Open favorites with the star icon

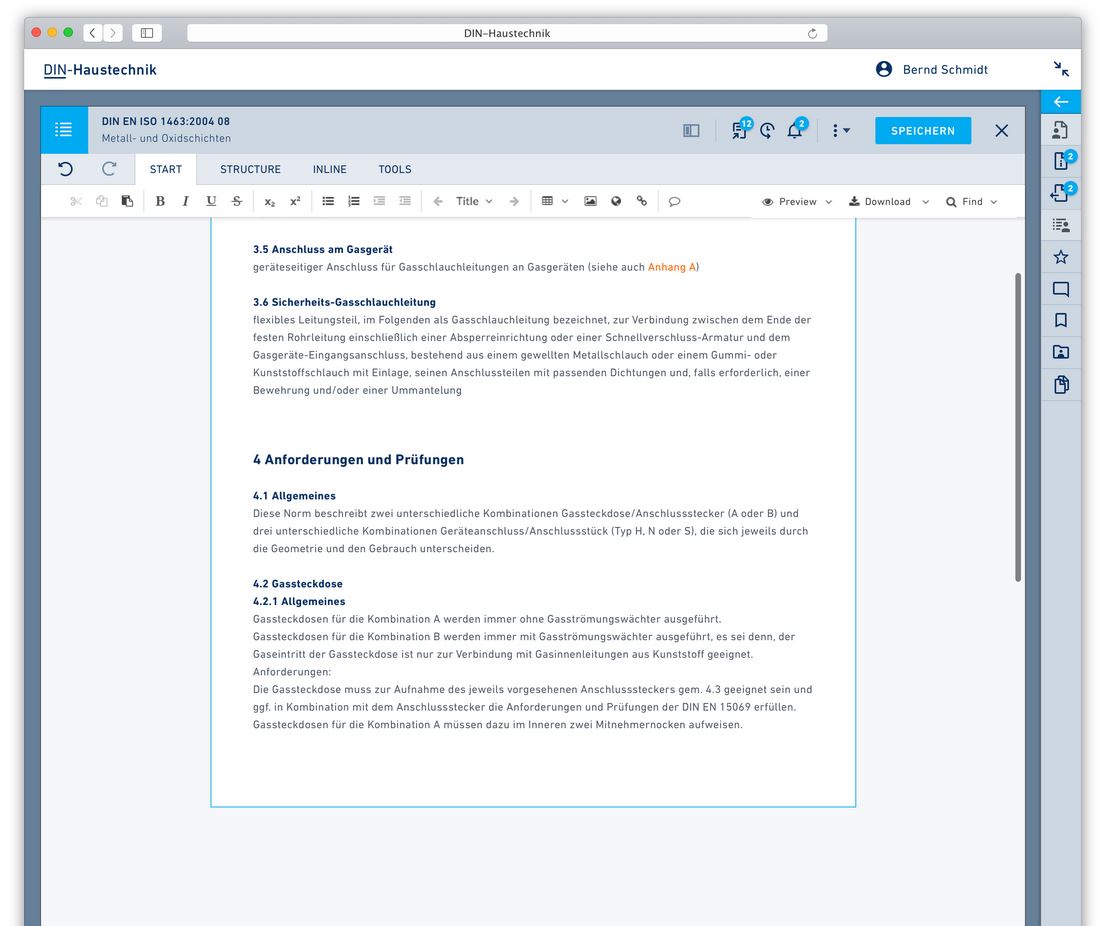(x=1061, y=257)
